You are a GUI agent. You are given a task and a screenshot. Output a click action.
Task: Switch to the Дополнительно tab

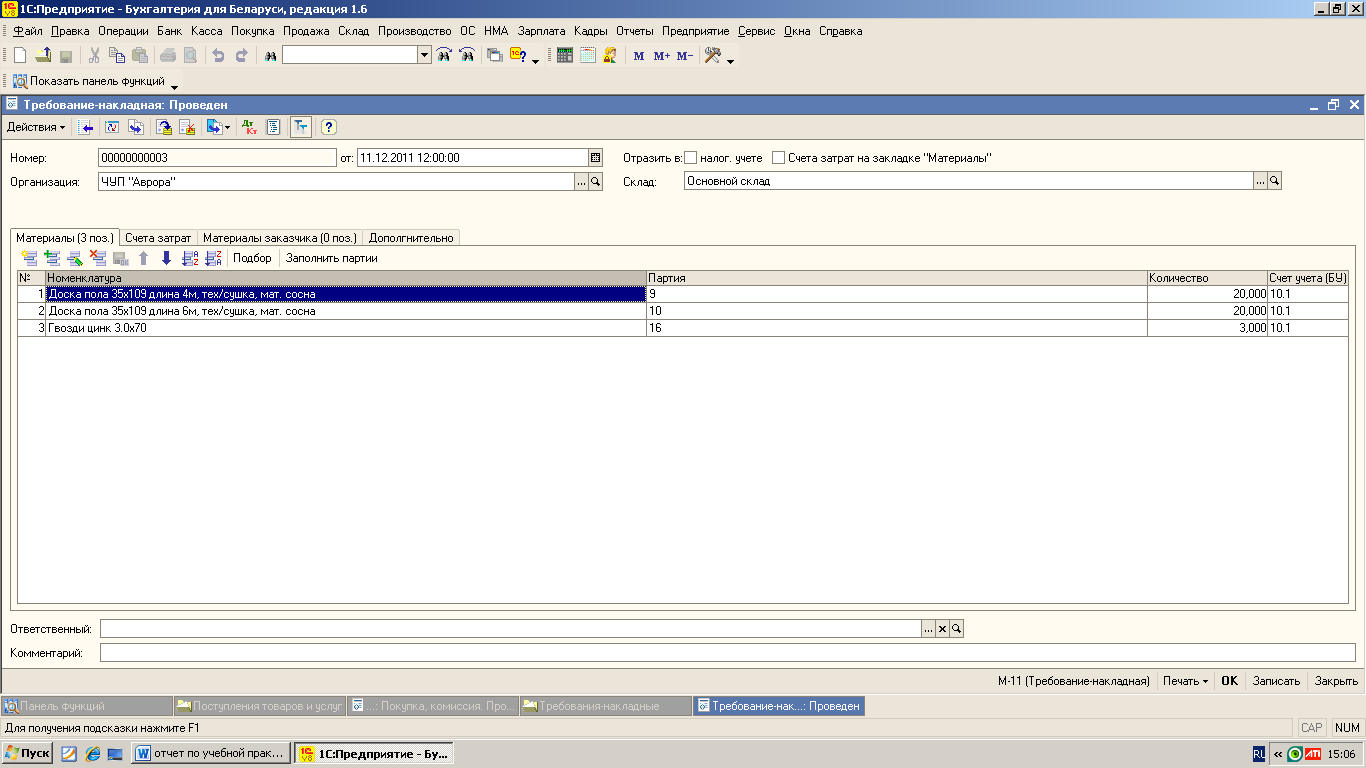[411, 238]
